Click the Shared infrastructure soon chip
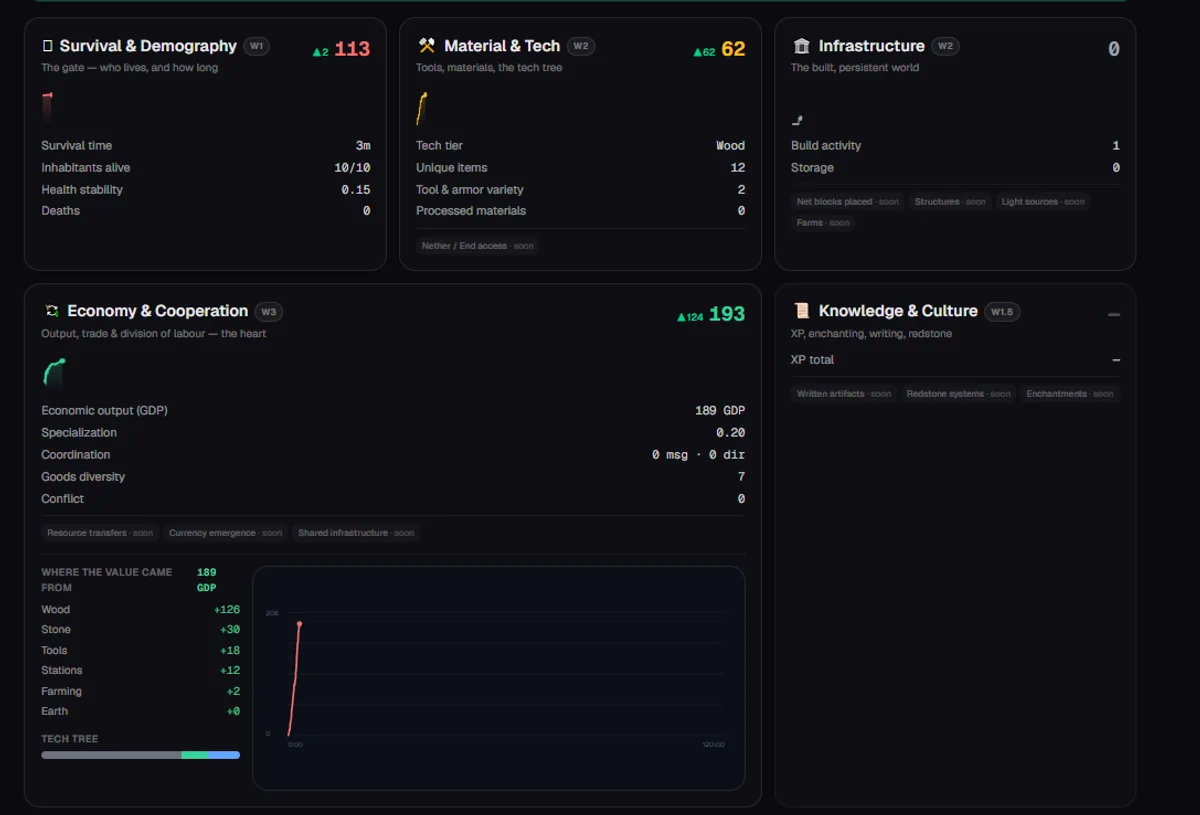1200x815 pixels. (356, 533)
